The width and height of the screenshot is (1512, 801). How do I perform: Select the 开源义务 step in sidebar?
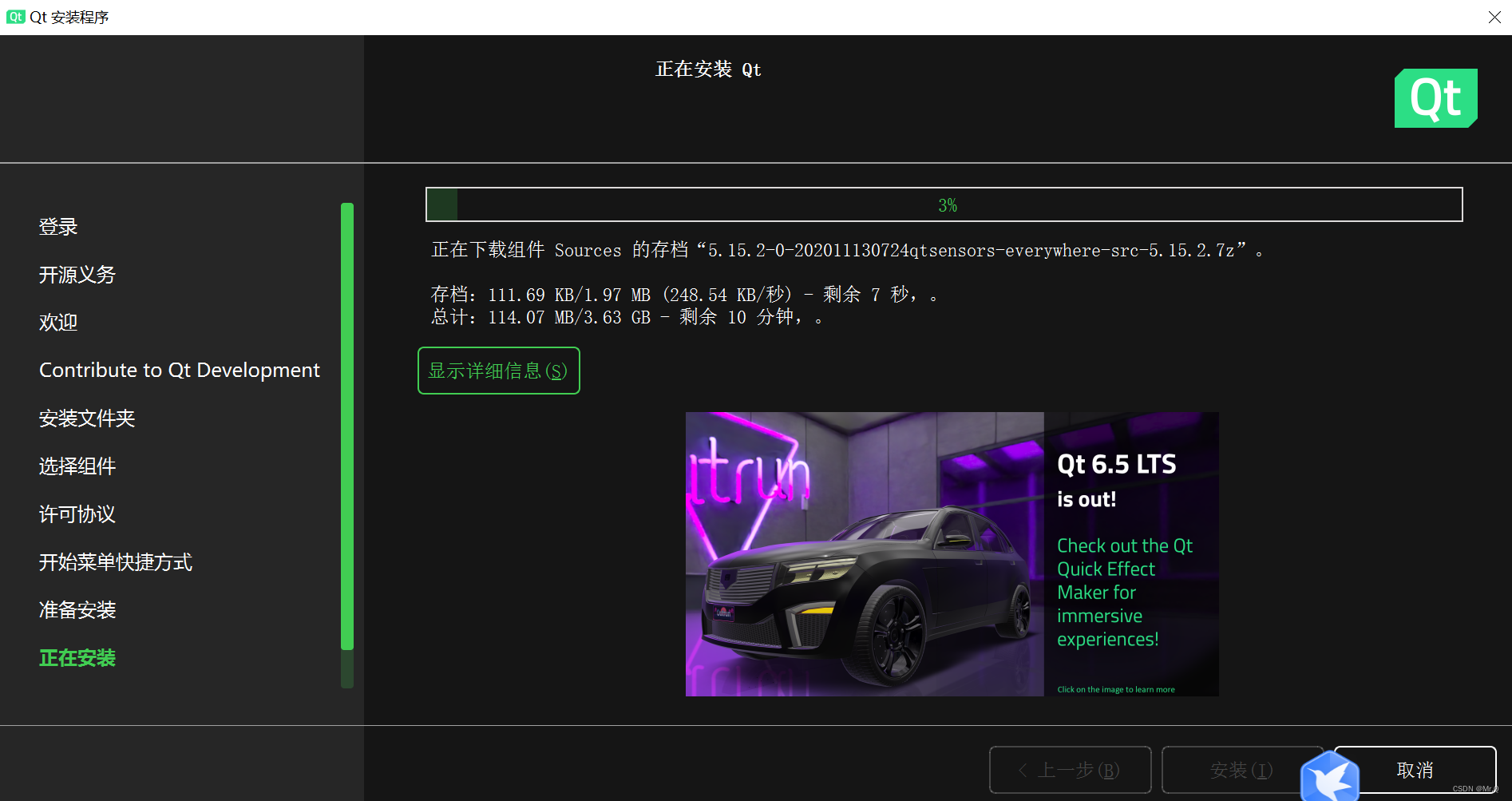pyautogui.click(x=77, y=275)
